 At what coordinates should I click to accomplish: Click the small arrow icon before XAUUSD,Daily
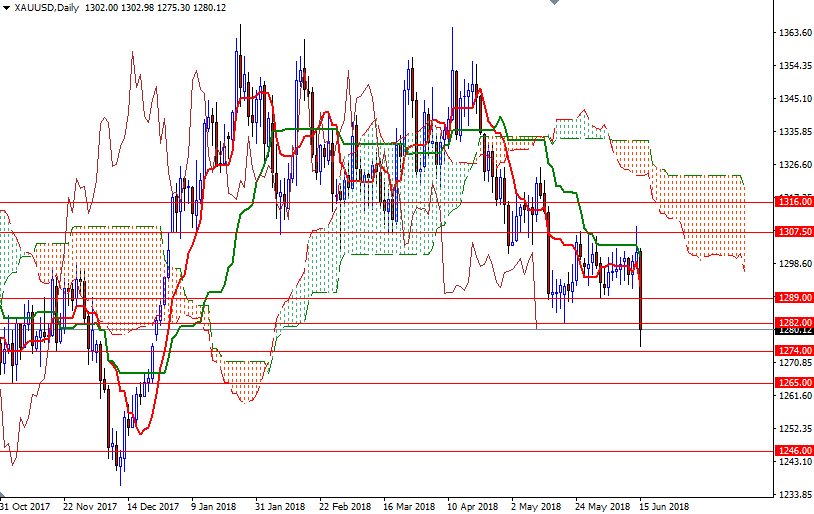click(6, 7)
